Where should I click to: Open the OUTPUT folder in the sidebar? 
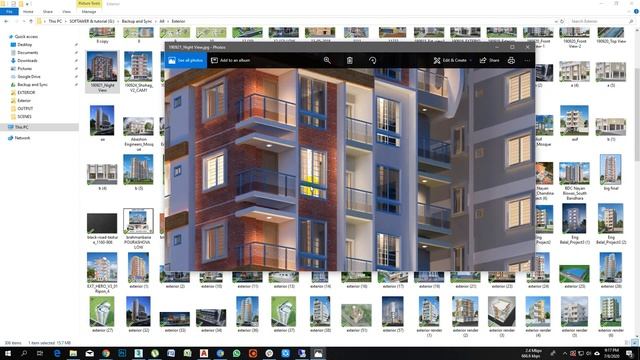[x=25, y=109]
